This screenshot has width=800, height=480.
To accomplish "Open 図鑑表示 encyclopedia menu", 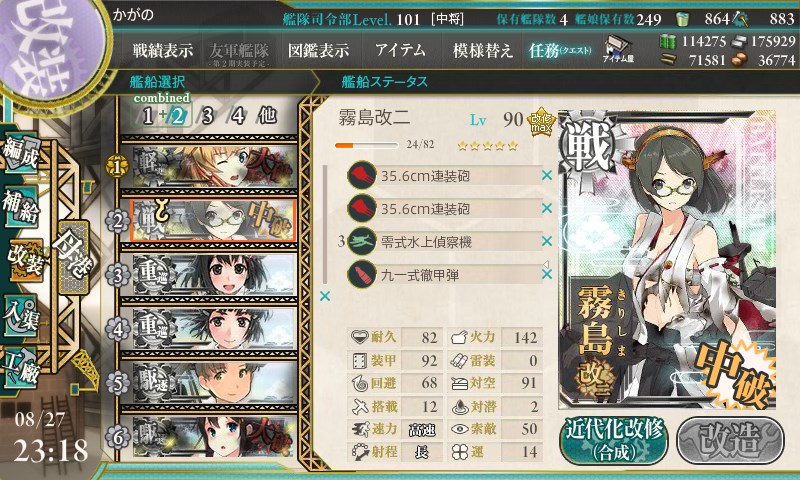I will click(318, 50).
